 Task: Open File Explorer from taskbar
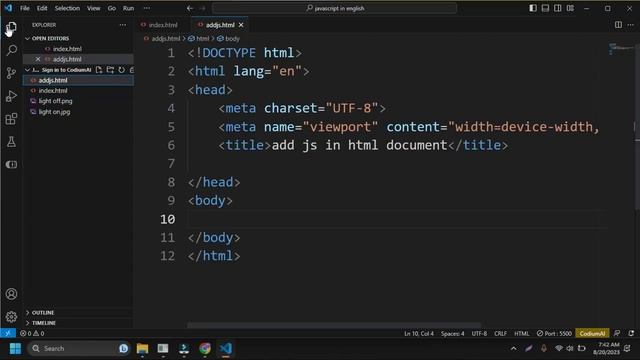(142, 348)
